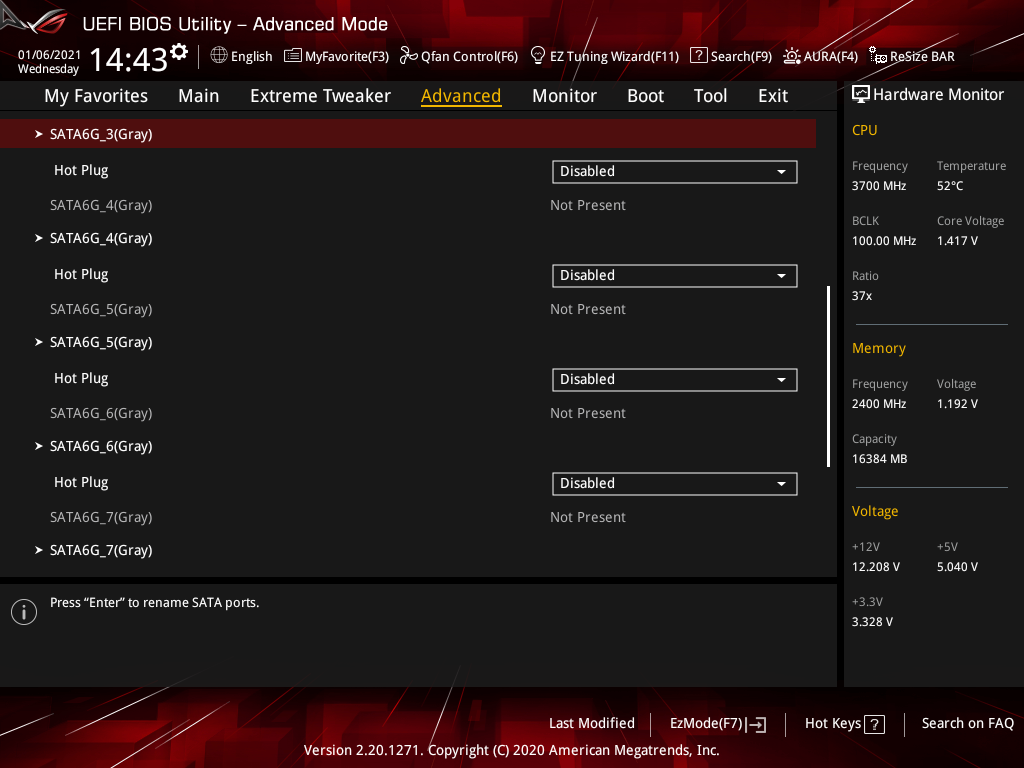Expand SATA6G_3(Gray) arrow
1024x768 pixels.
39,134
